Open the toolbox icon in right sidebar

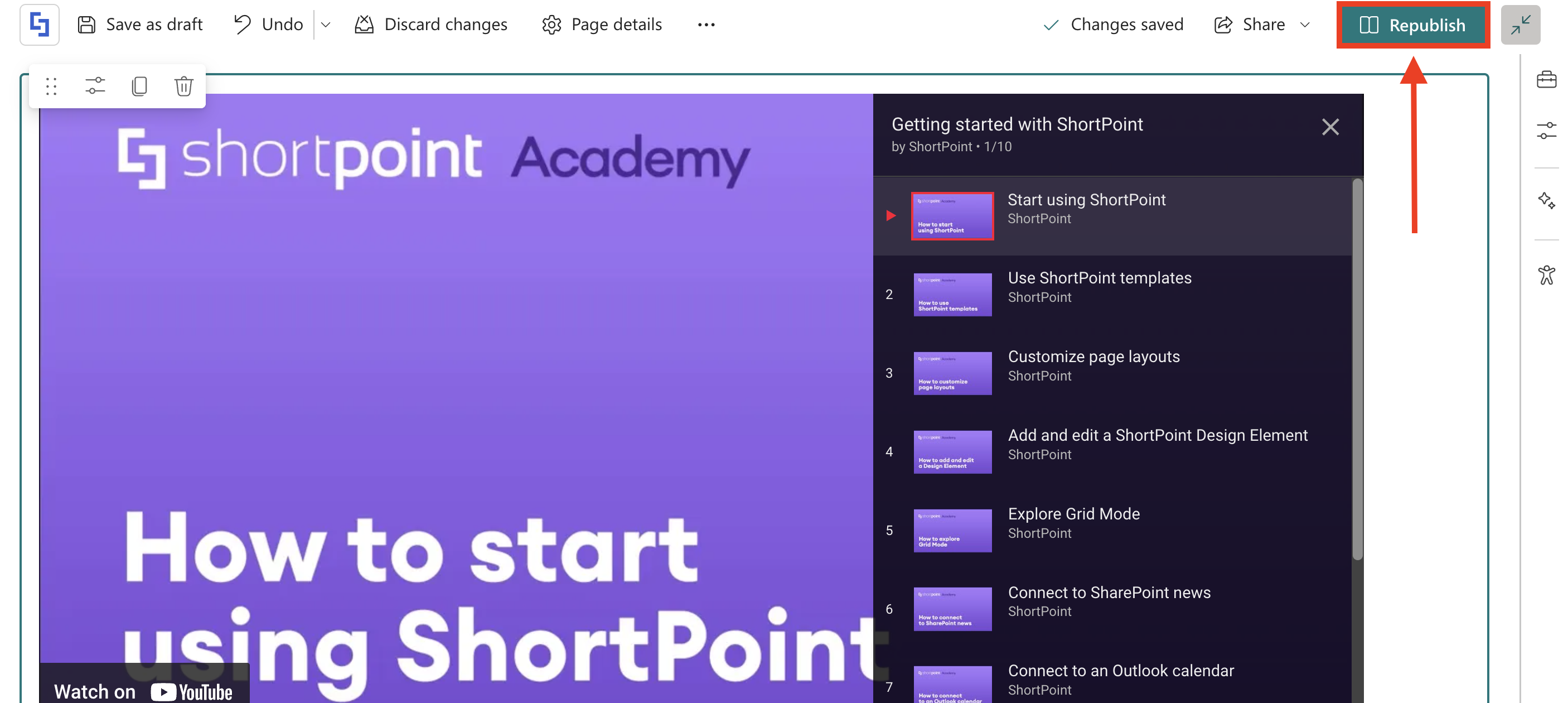[x=1546, y=80]
